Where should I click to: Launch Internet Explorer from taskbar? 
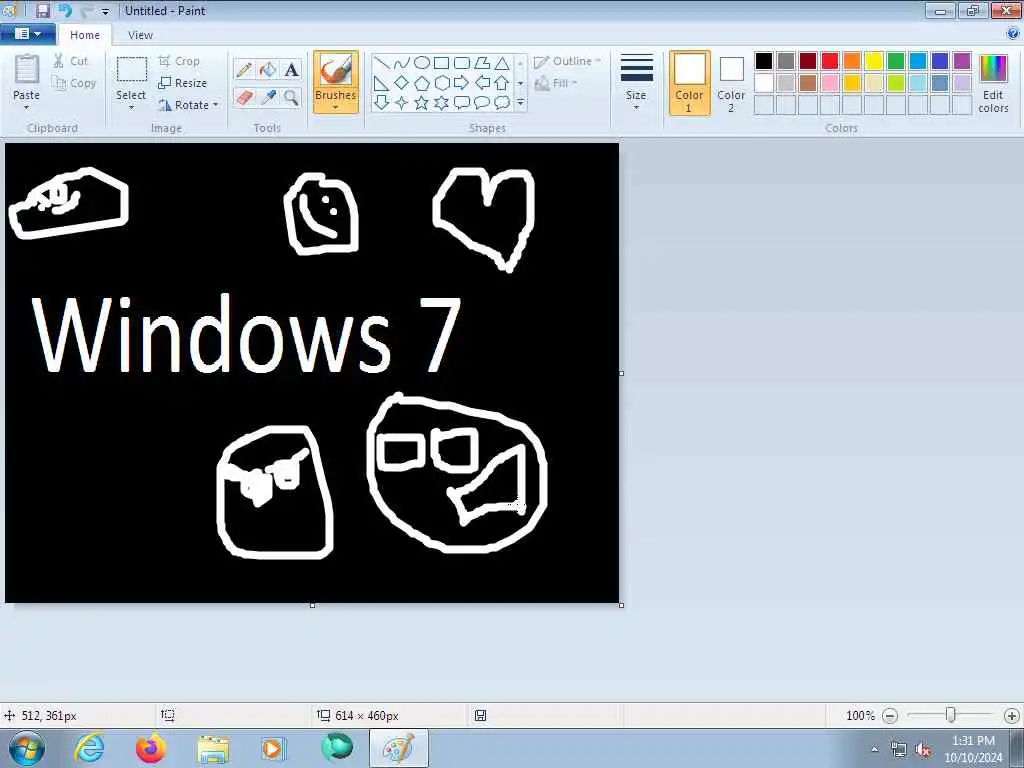(x=89, y=748)
